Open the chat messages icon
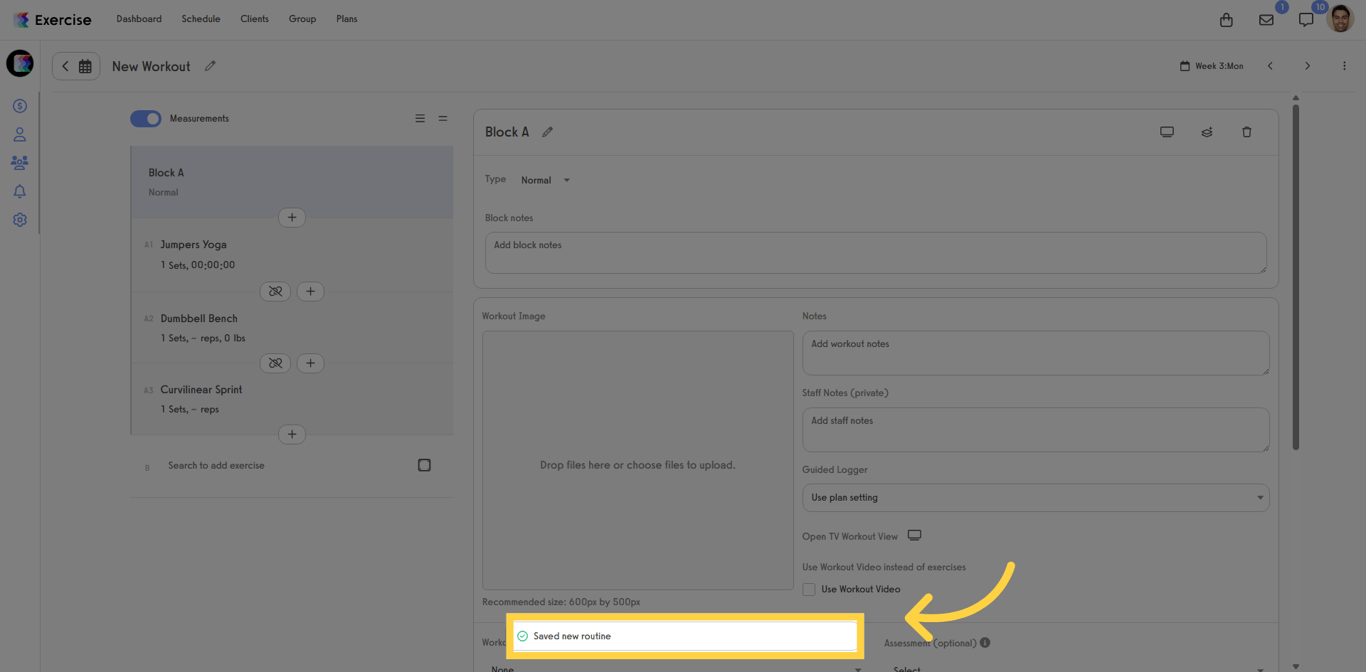Image resolution: width=1366 pixels, height=672 pixels. [x=1305, y=20]
